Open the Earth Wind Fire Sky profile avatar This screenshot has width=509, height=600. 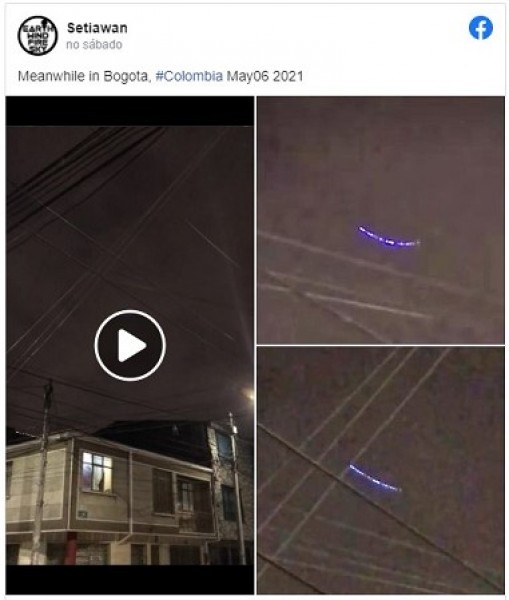pyautogui.click(x=38, y=36)
